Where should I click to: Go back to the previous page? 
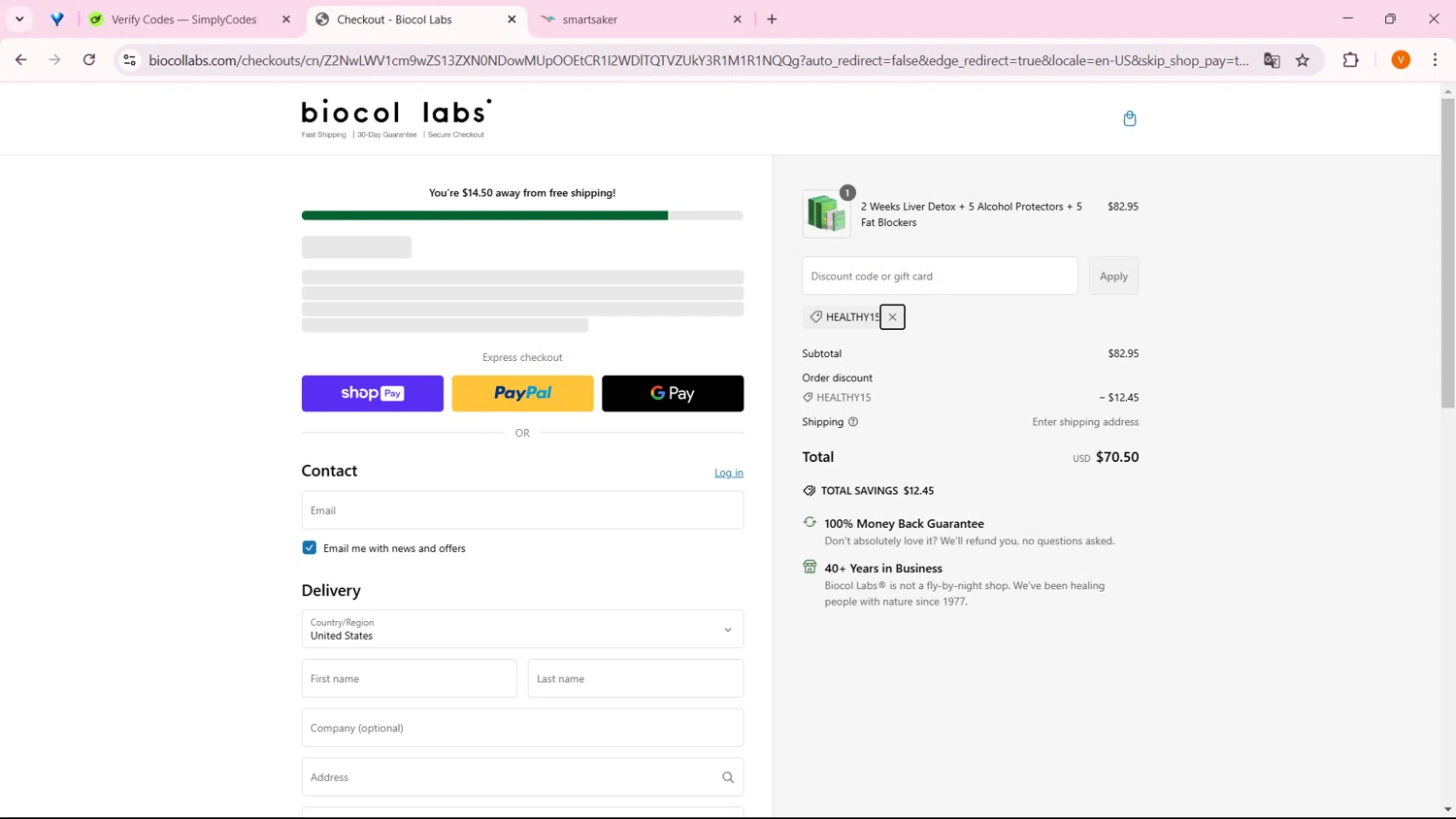[20, 60]
